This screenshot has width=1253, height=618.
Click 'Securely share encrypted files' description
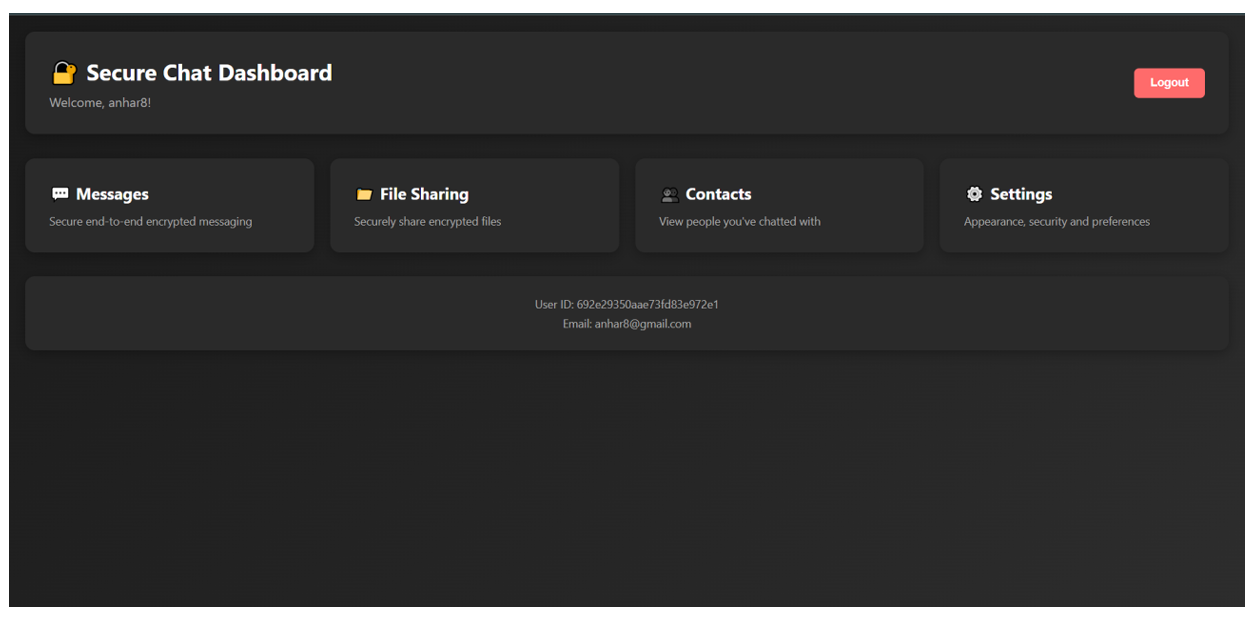pyautogui.click(x=427, y=222)
